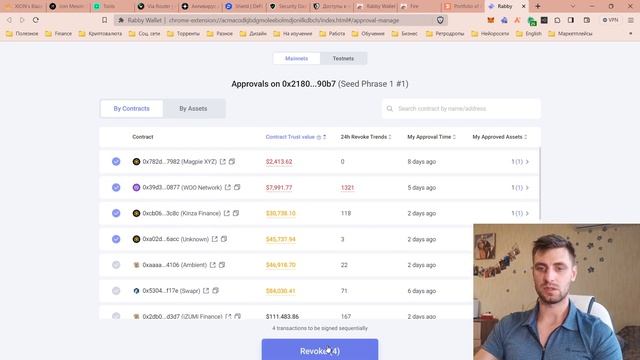
Task: Sort by Contract Trust value
Action: [x=324, y=137]
